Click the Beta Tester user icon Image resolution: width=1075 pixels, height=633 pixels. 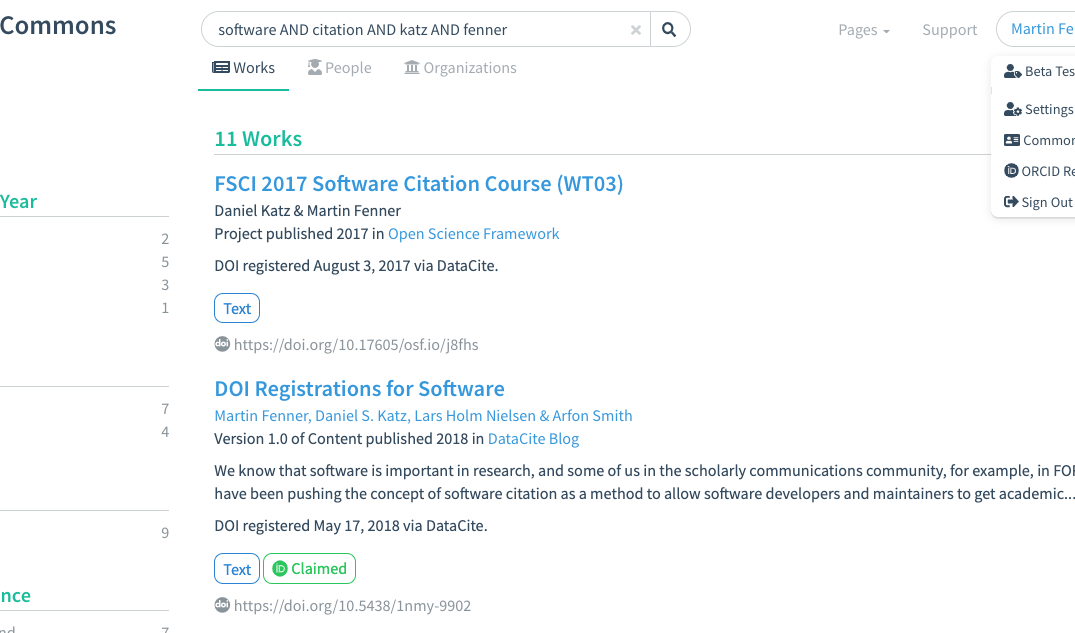(x=1012, y=72)
